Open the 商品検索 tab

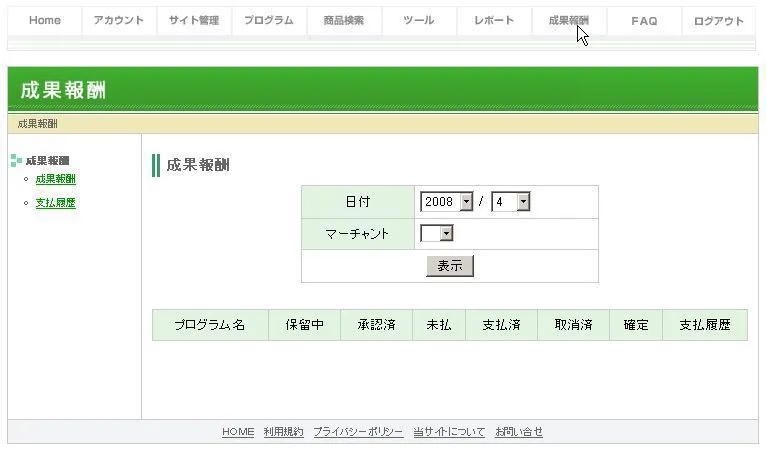[344, 21]
